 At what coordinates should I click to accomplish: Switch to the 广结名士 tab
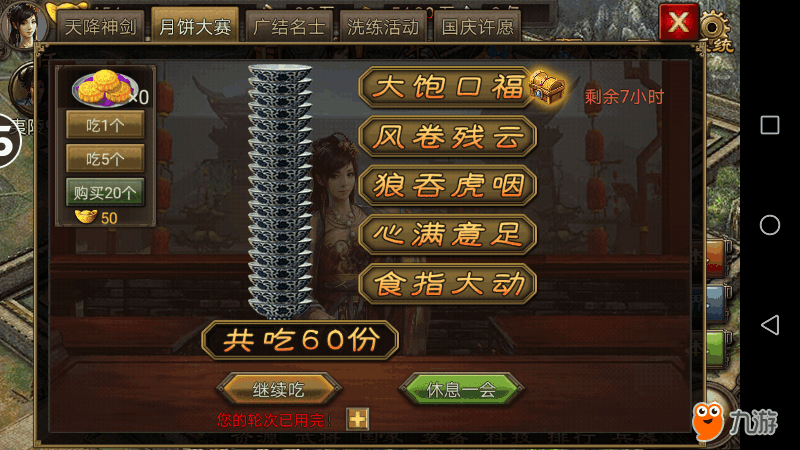point(289,27)
